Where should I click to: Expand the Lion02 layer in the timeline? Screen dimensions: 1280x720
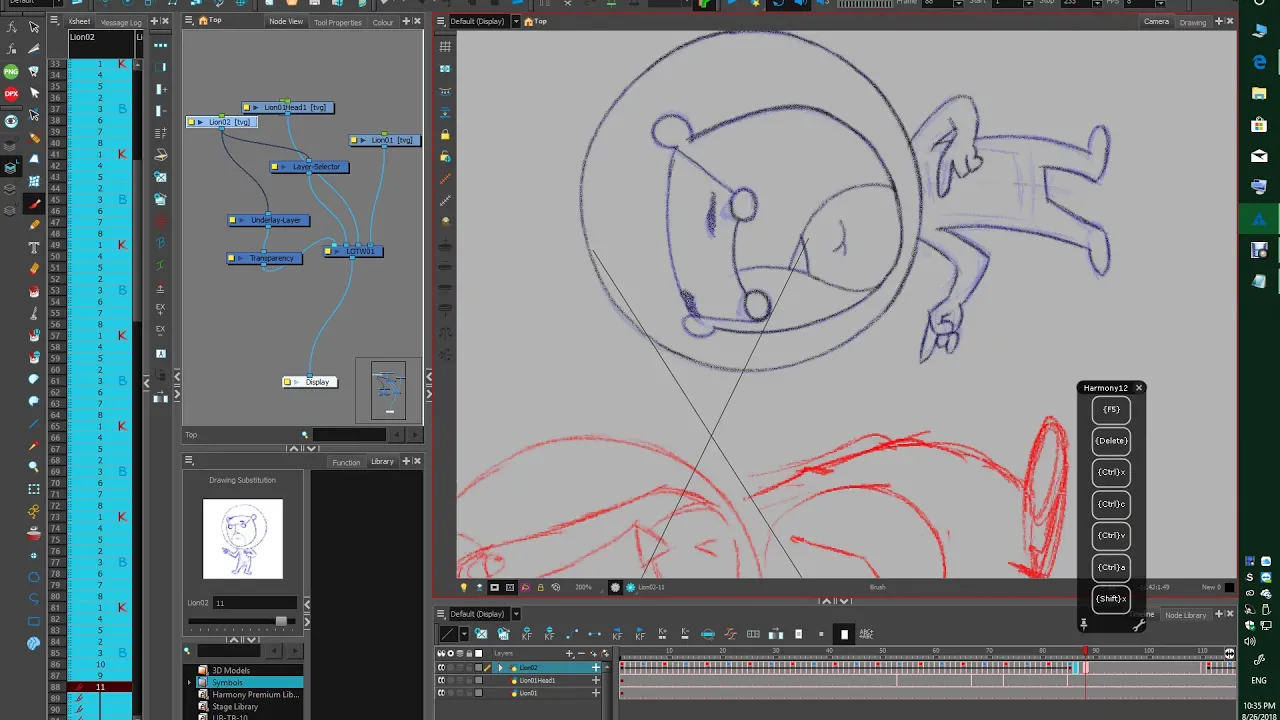click(501, 667)
